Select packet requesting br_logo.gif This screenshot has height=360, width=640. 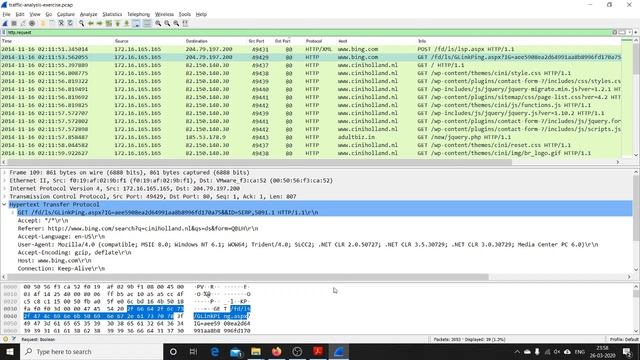[x=311, y=153]
